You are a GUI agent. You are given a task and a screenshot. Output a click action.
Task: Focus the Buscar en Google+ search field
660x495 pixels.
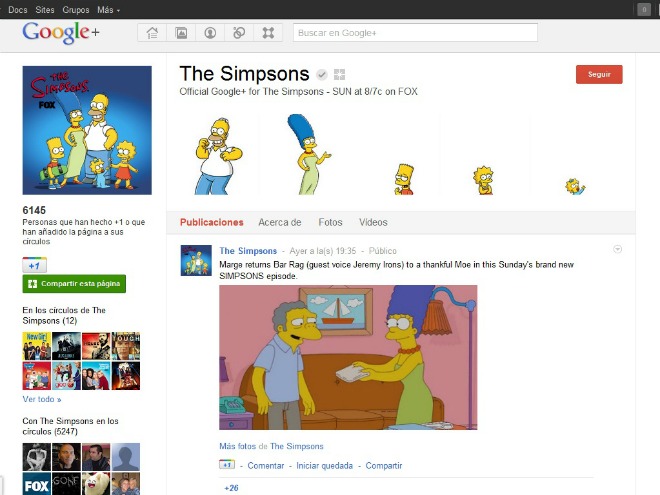pos(415,33)
